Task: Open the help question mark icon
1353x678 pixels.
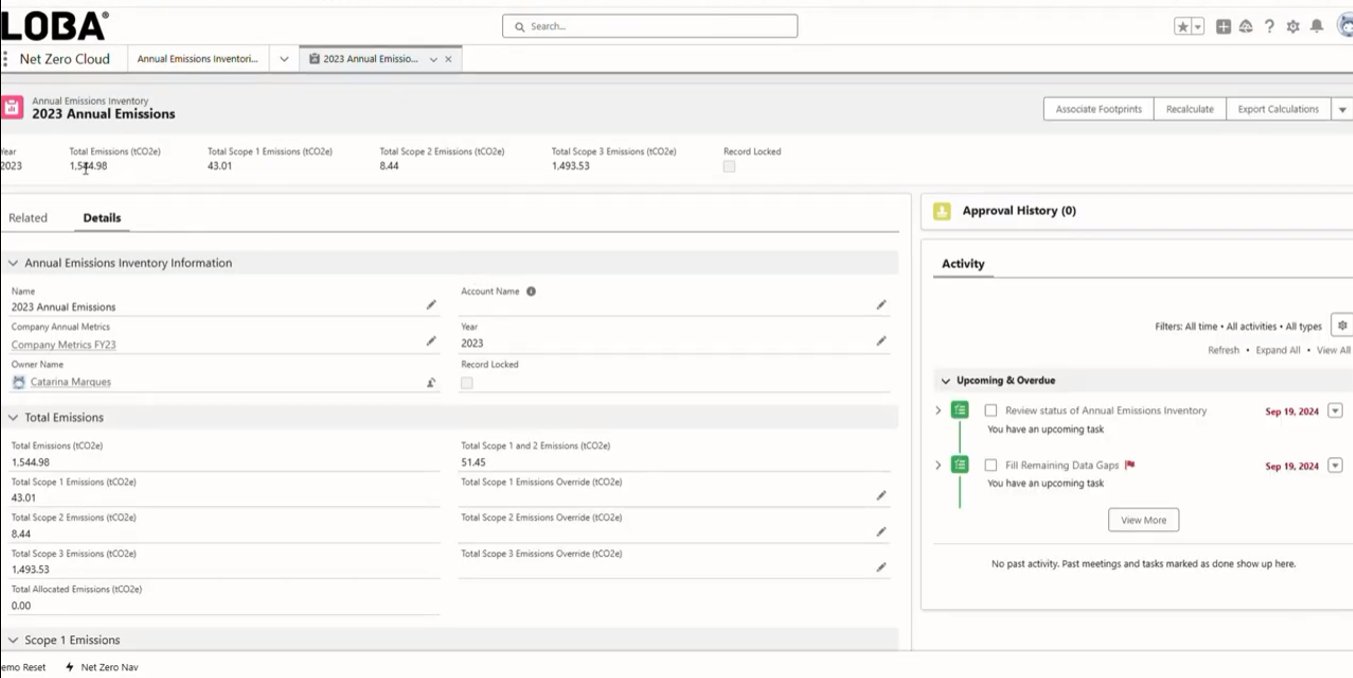Action: point(1269,27)
